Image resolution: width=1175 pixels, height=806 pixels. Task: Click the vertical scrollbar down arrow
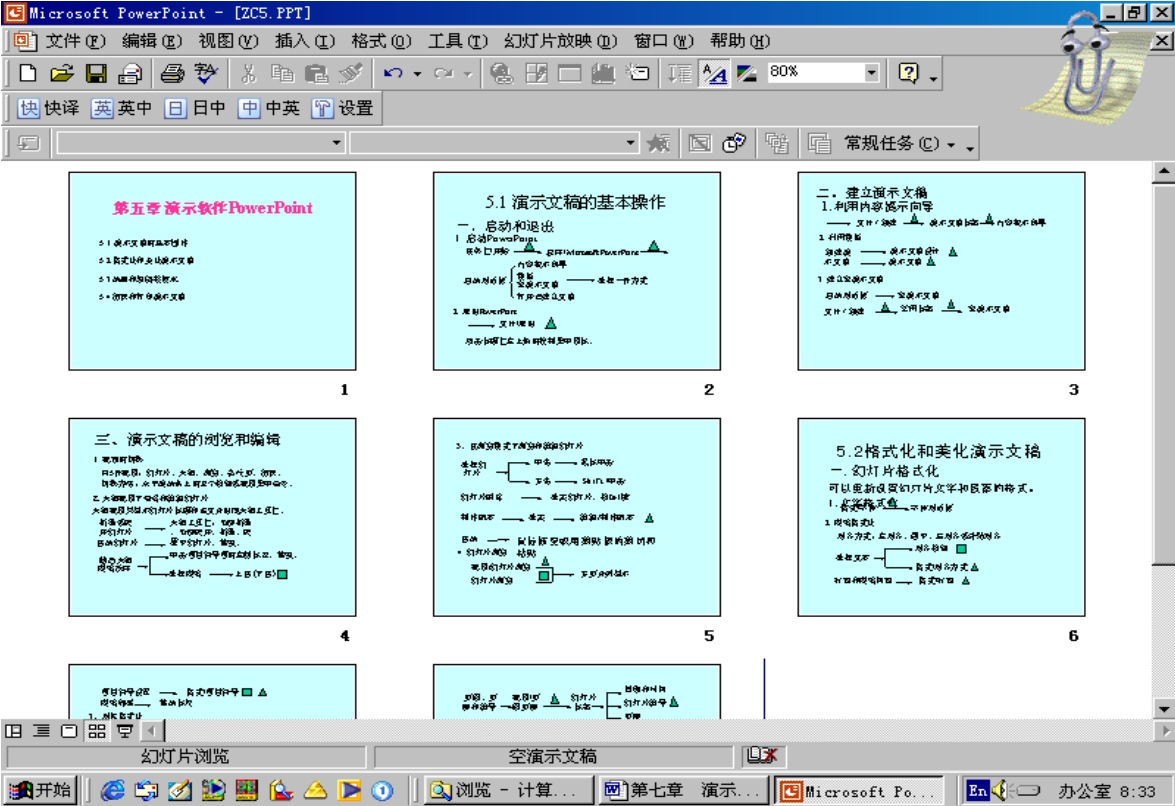1163,708
